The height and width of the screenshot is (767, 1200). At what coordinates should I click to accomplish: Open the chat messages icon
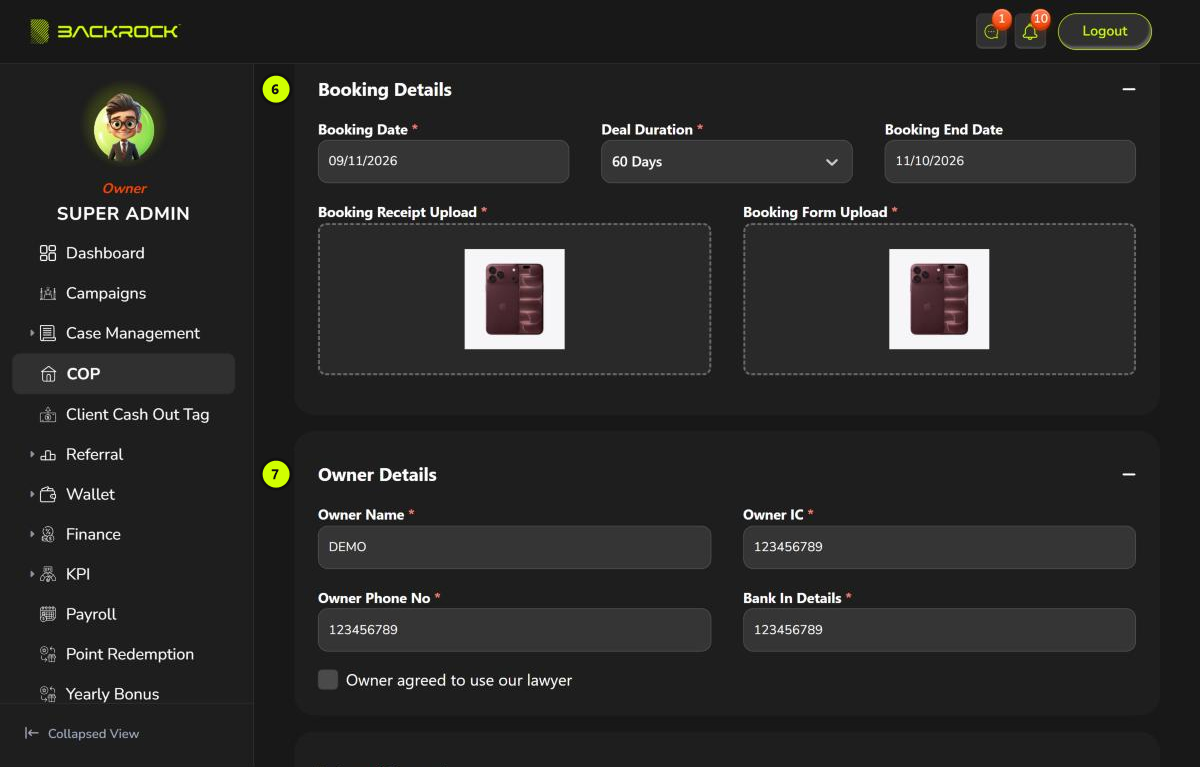991,32
